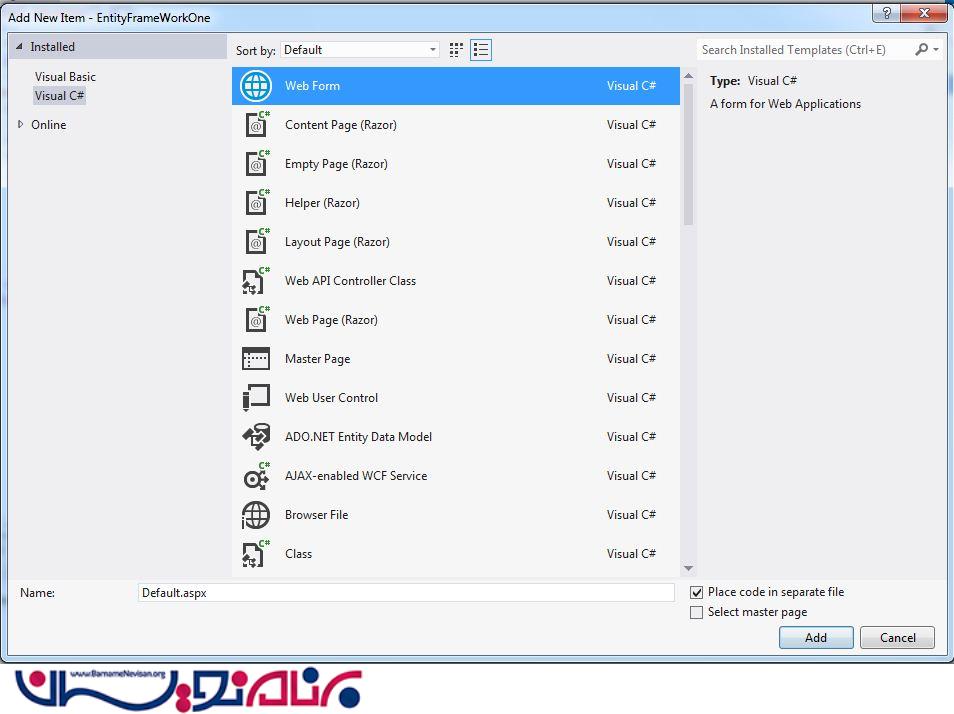Click the Content Page (Razor) icon
This screenshot has width=954, height=714.
point(256,125)
